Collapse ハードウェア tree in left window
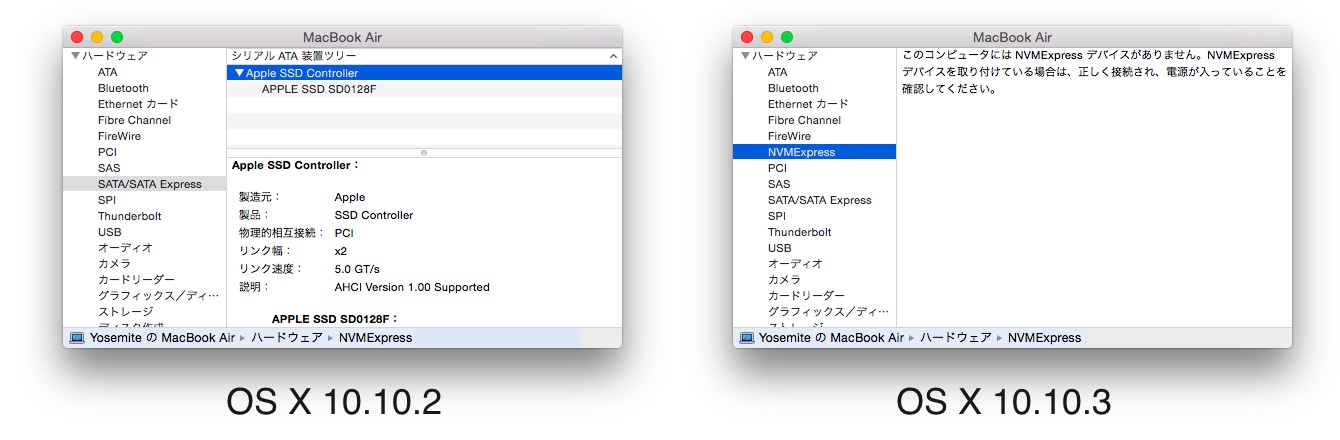The image size is (1340, 440). (x=76, y=56)
